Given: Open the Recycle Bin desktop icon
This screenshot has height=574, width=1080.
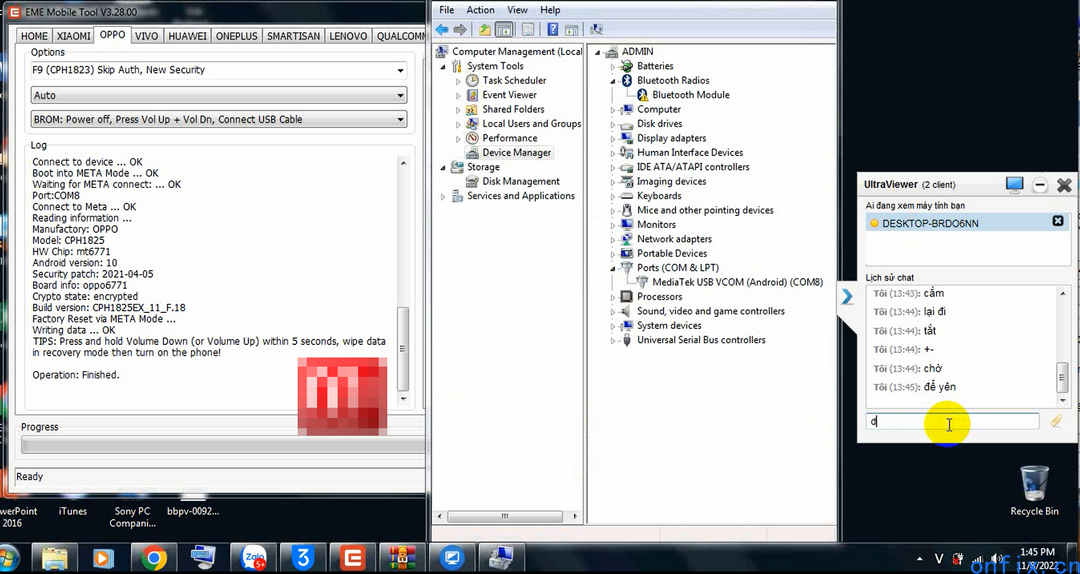Looking at the screenshot, I should 1034,490.
